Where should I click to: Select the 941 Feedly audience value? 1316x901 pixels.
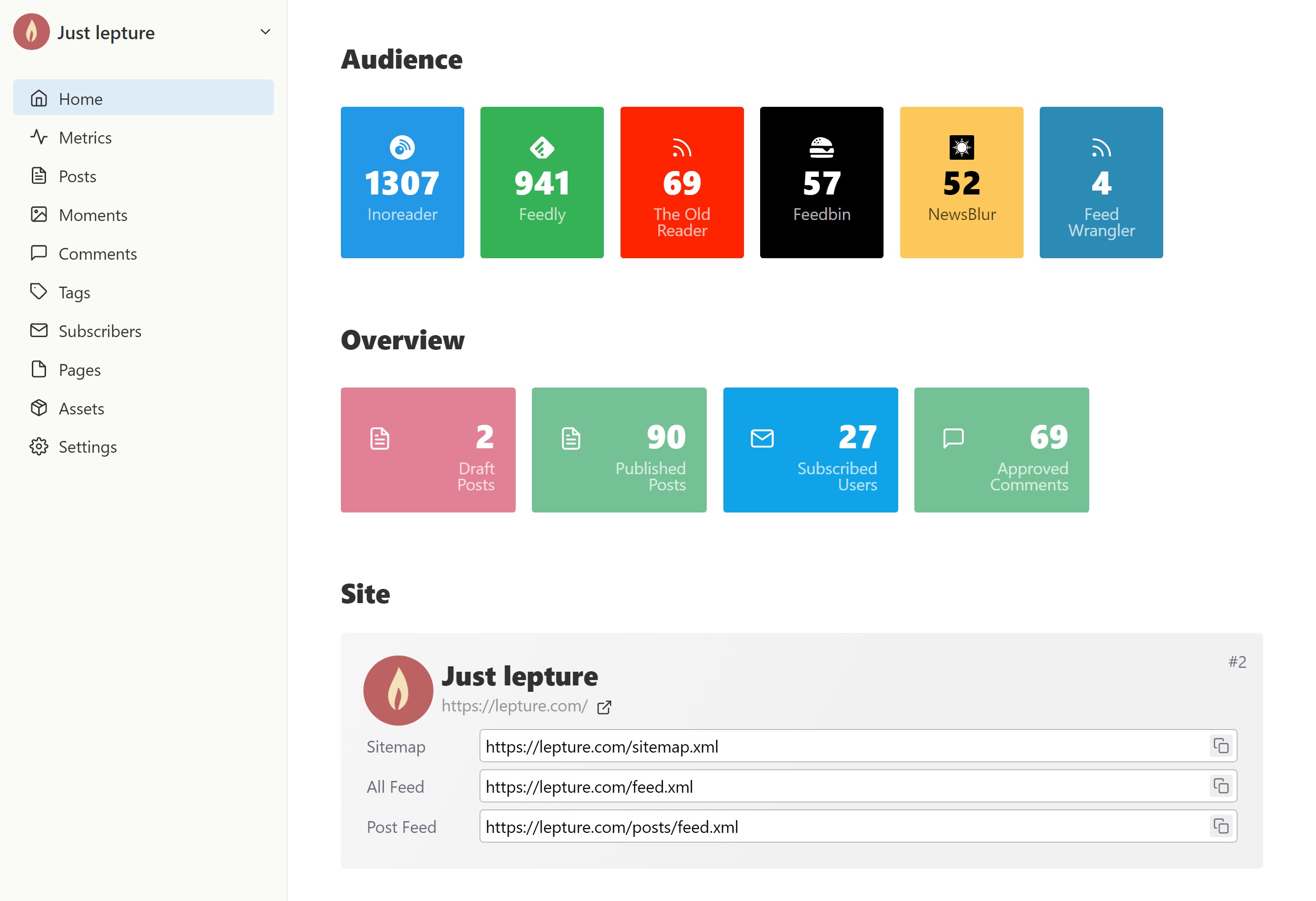click(542, 184)
